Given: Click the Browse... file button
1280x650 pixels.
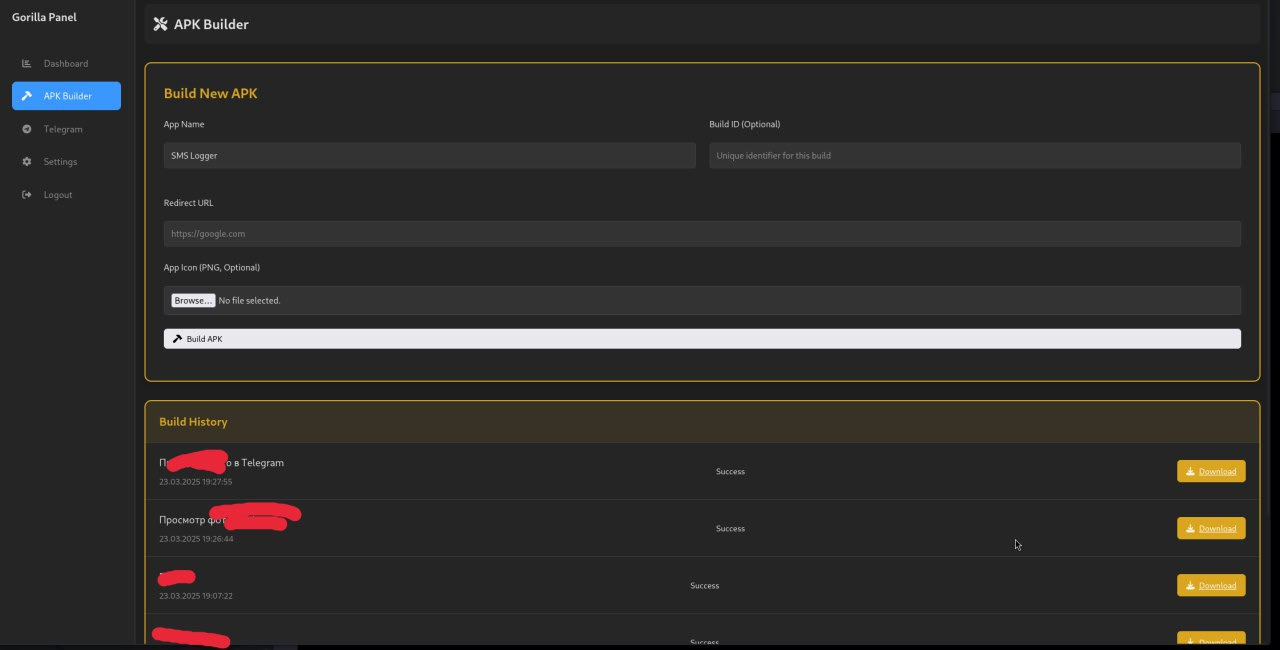Looking at the screenshot, I should pos(192,300).
